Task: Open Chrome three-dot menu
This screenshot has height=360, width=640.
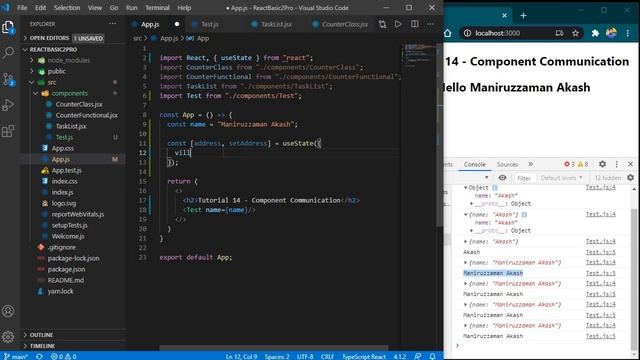Action: tap(627, 33)
